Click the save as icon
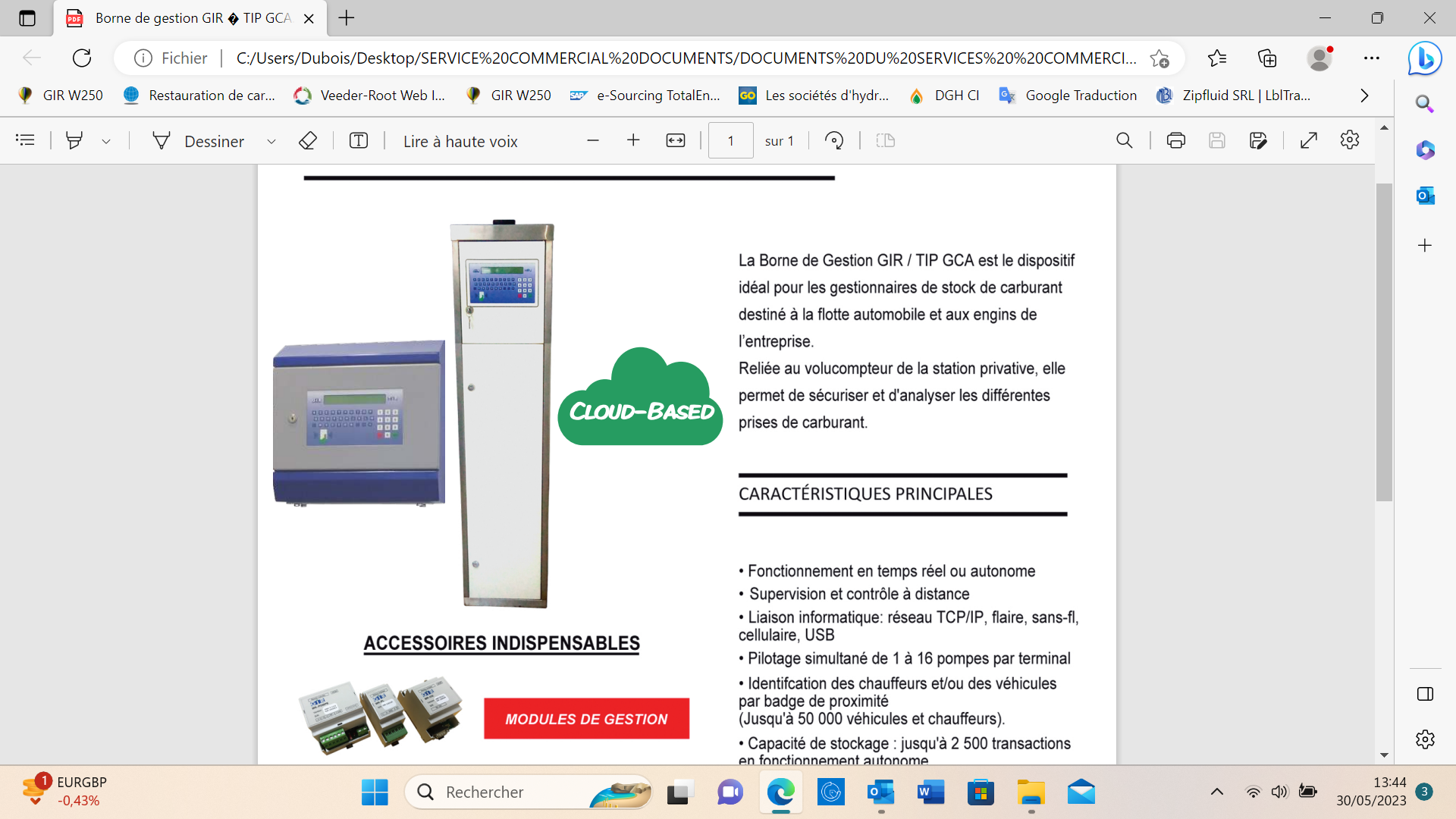 click(1257, 140)
